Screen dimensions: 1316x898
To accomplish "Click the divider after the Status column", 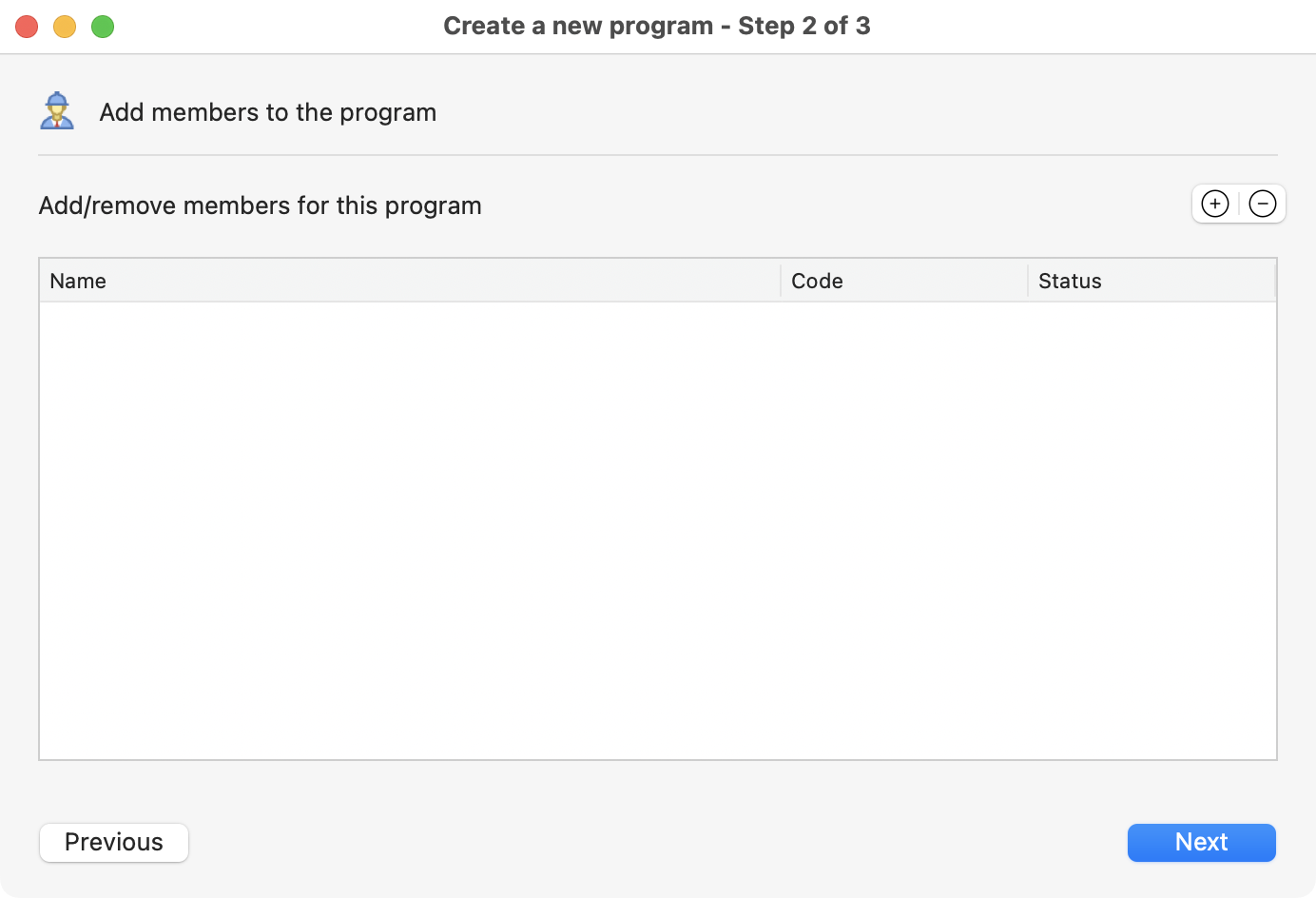I will point(1275,281).
